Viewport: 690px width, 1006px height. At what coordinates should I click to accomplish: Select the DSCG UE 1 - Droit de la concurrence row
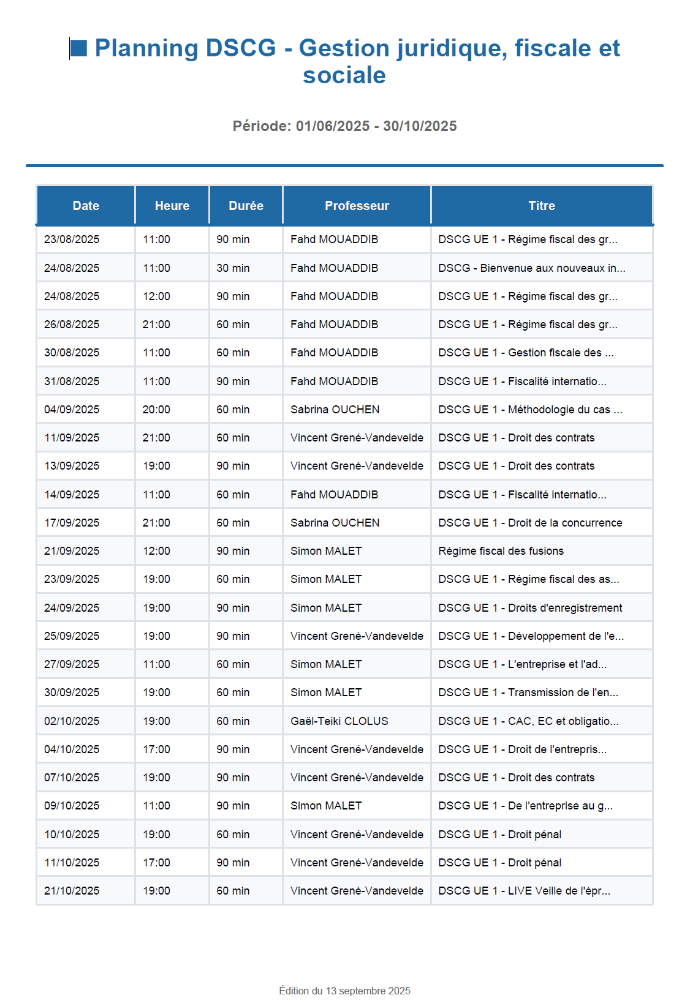tap(530, 523)
